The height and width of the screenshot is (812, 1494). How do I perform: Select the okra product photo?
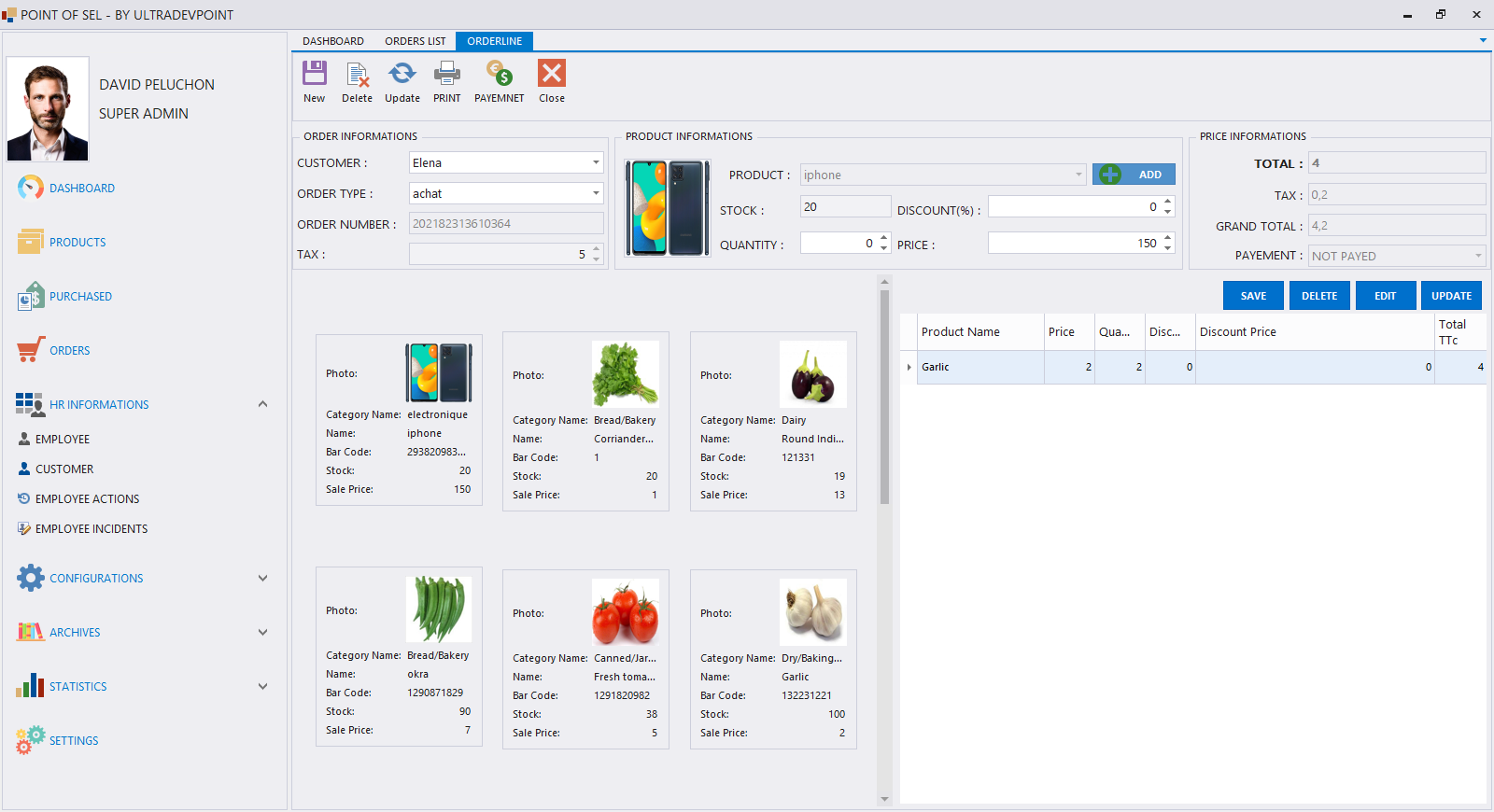[439, 609]
